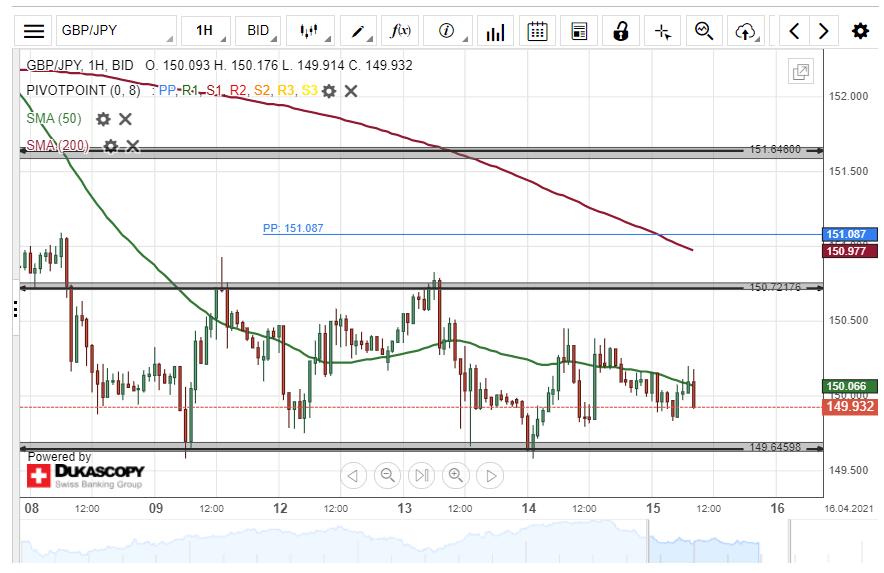This screenshot has width=884, height=573.
Task: Click the 14 date axis label
Action: click(528, 509)
